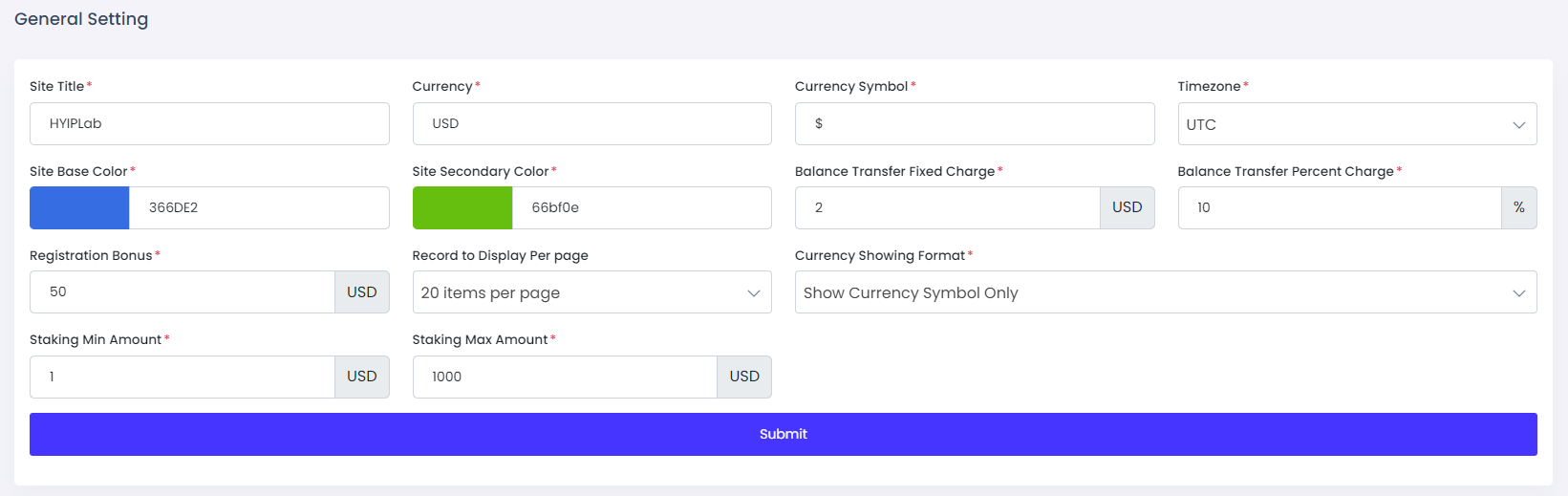The width and height of the screenshot is (1568, 496).
Task: Expand the Record to Display Per page dropdown
Action: [x=591, y=292]
